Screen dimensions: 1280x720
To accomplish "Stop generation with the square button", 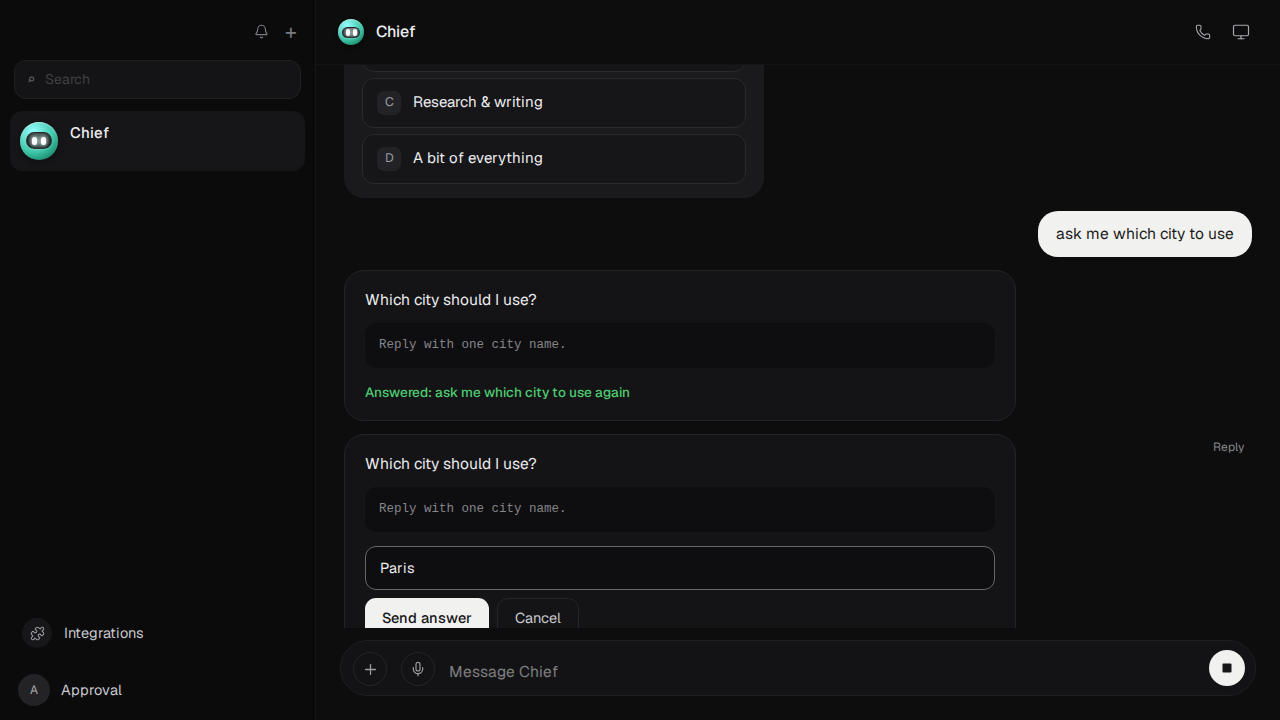I will click(1227, 668).
